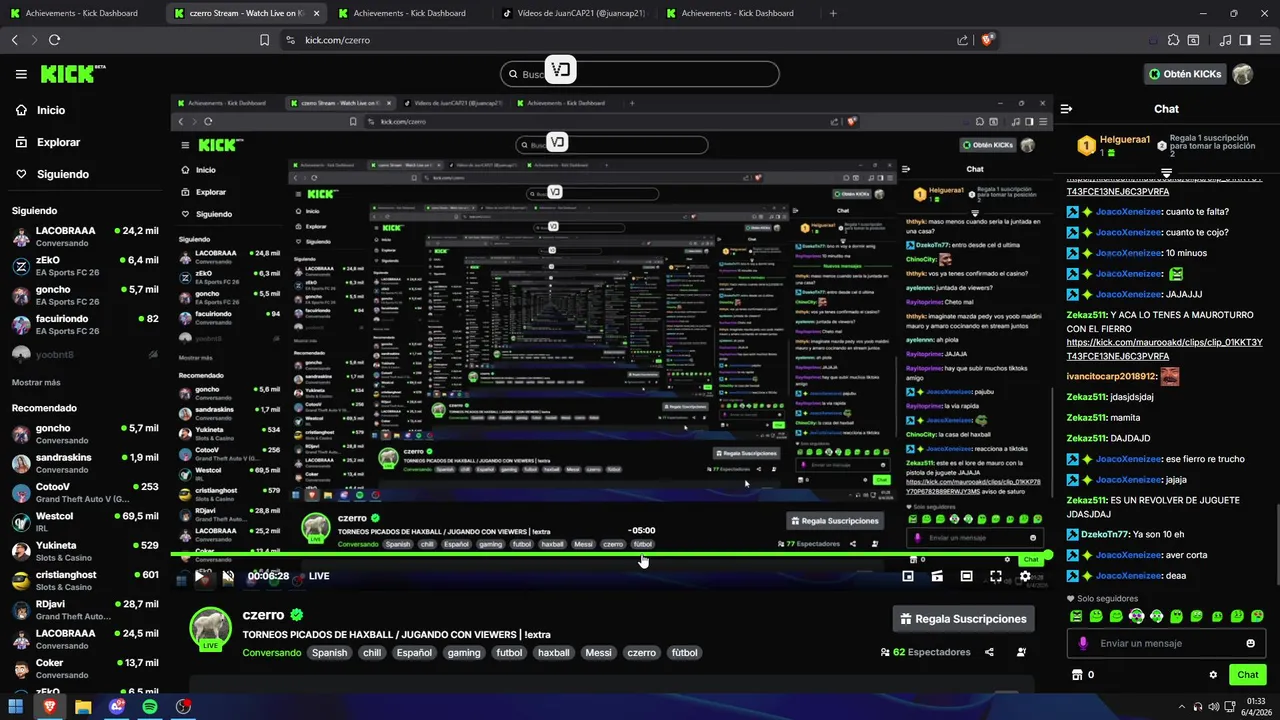
Task: Open the Mauroturro clip link in chat
Action: 1164,349
